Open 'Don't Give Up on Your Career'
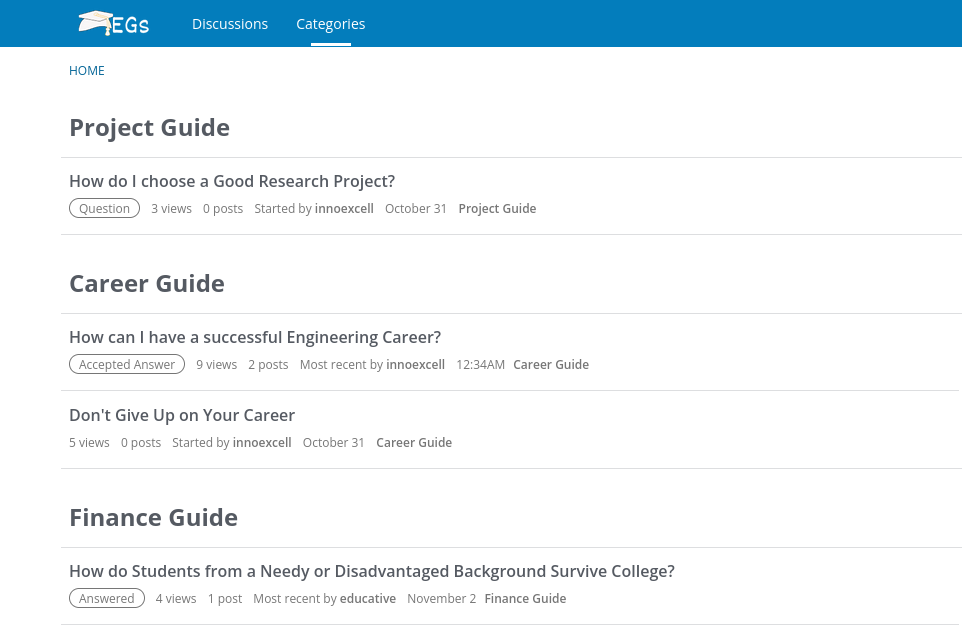The width and height of the screenshot is (962, 629). coord(181,415)
